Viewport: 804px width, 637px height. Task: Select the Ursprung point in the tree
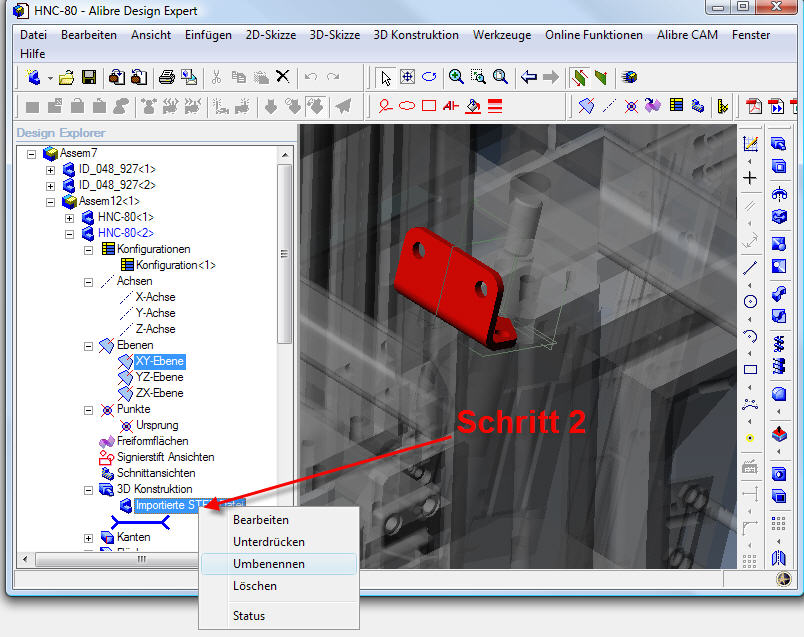157,425
